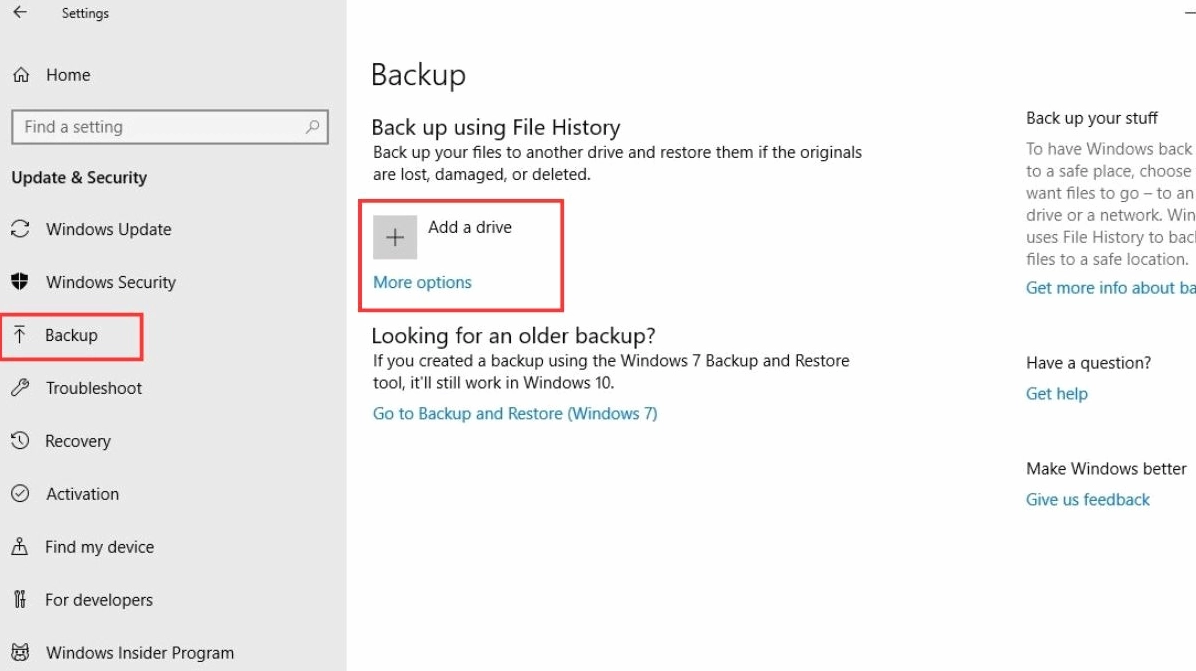Click the plus icon to add a drive

pyautogui.click(x=395, y=236)
